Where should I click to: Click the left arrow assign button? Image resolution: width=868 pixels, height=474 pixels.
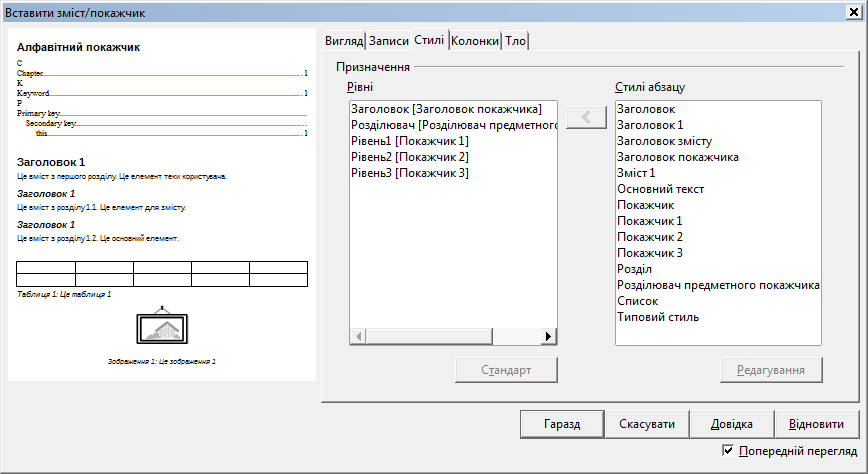pos(586,117)
